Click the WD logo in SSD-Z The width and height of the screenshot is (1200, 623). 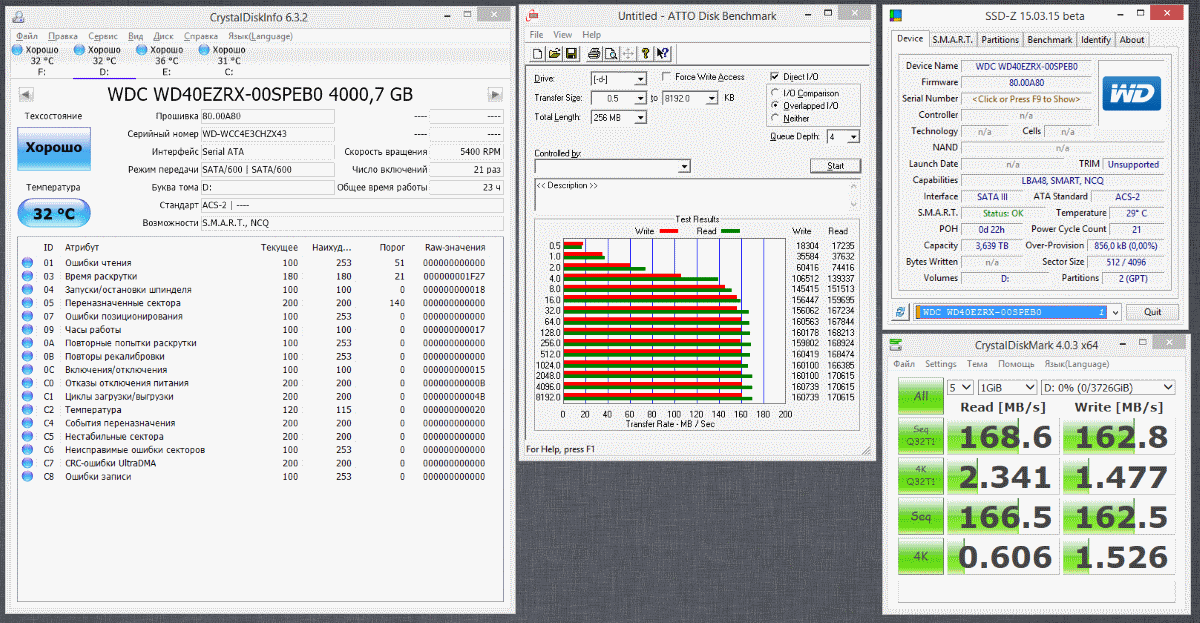click(1131, 95)
